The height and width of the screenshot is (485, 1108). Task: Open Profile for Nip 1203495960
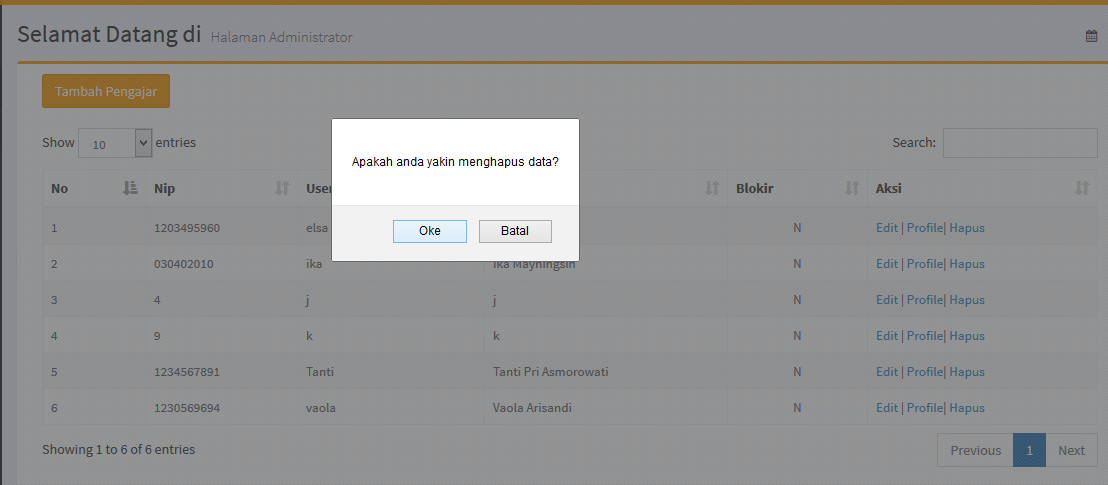(925, 228)
